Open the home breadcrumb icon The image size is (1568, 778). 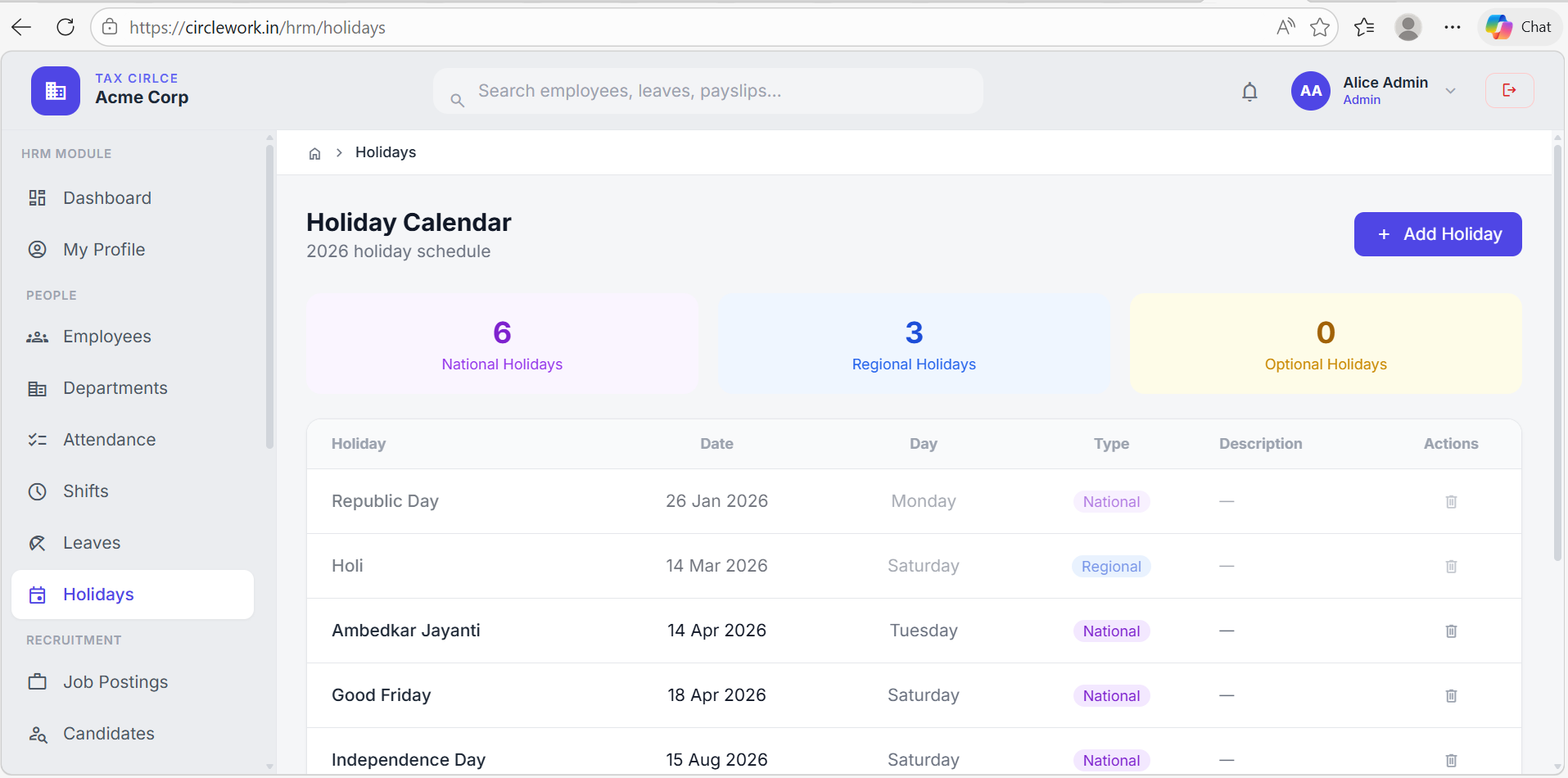pyautogui.click(x=314, y=152)
